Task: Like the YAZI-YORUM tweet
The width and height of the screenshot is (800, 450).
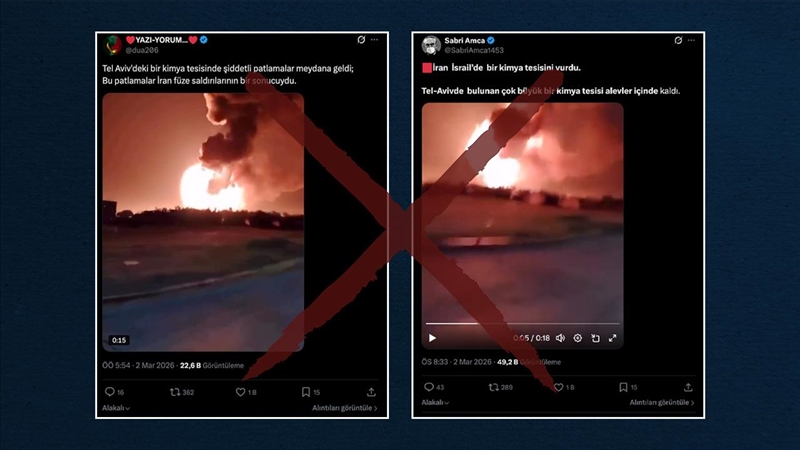Action: coord(240,392)
